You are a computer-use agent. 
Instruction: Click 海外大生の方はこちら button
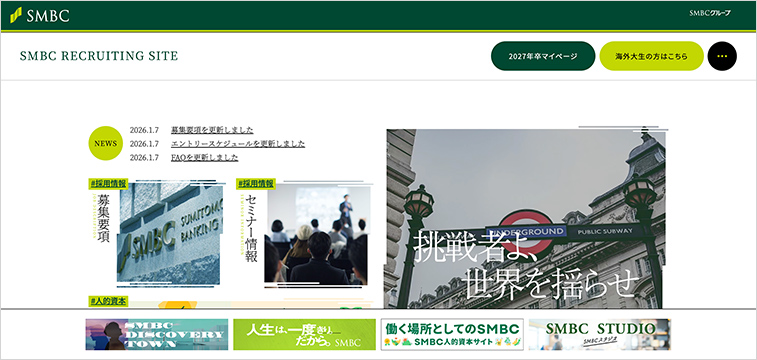point(651,56)
